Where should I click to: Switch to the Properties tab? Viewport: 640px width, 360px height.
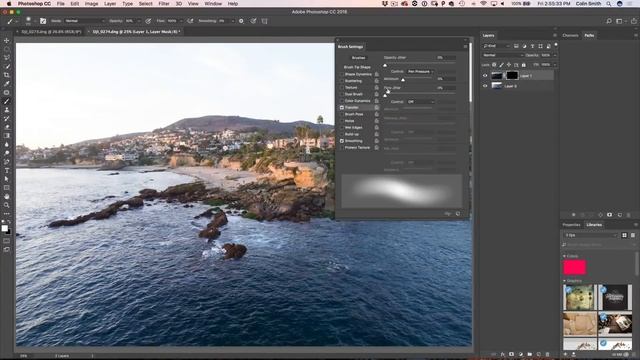tap(571, 225)
